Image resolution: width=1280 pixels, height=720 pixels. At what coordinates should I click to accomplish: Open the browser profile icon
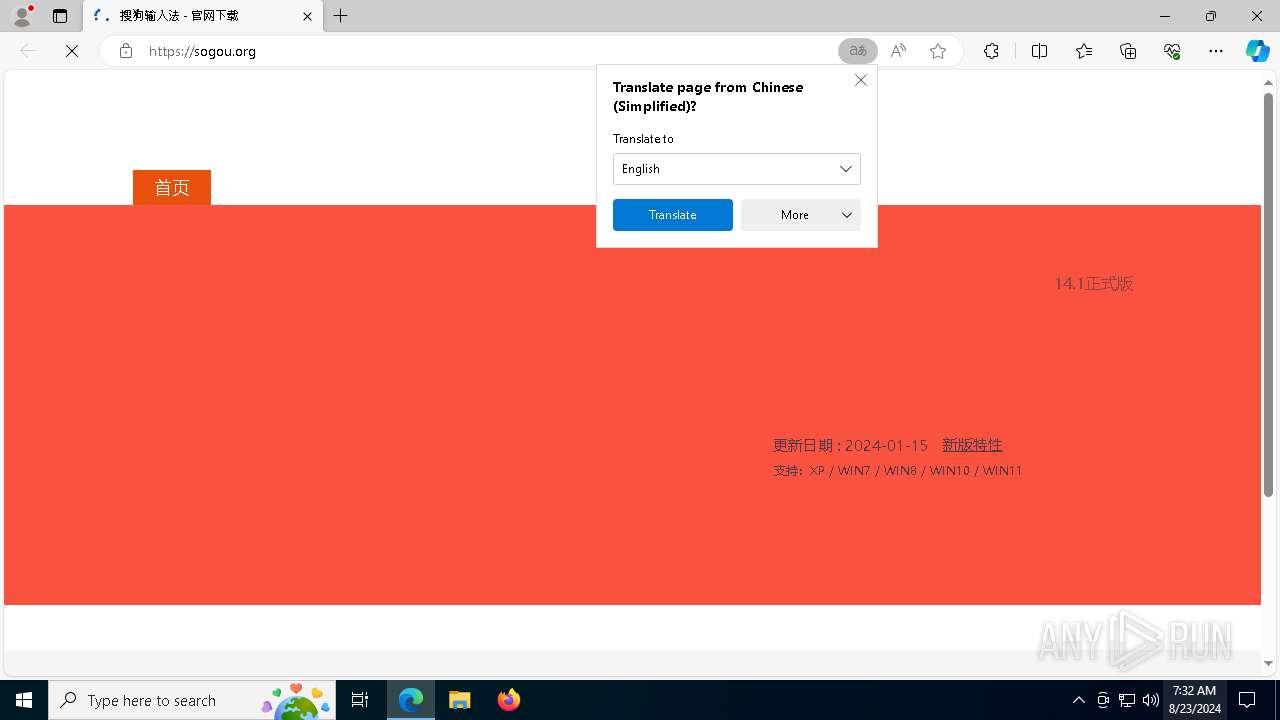tap(22, 16)
